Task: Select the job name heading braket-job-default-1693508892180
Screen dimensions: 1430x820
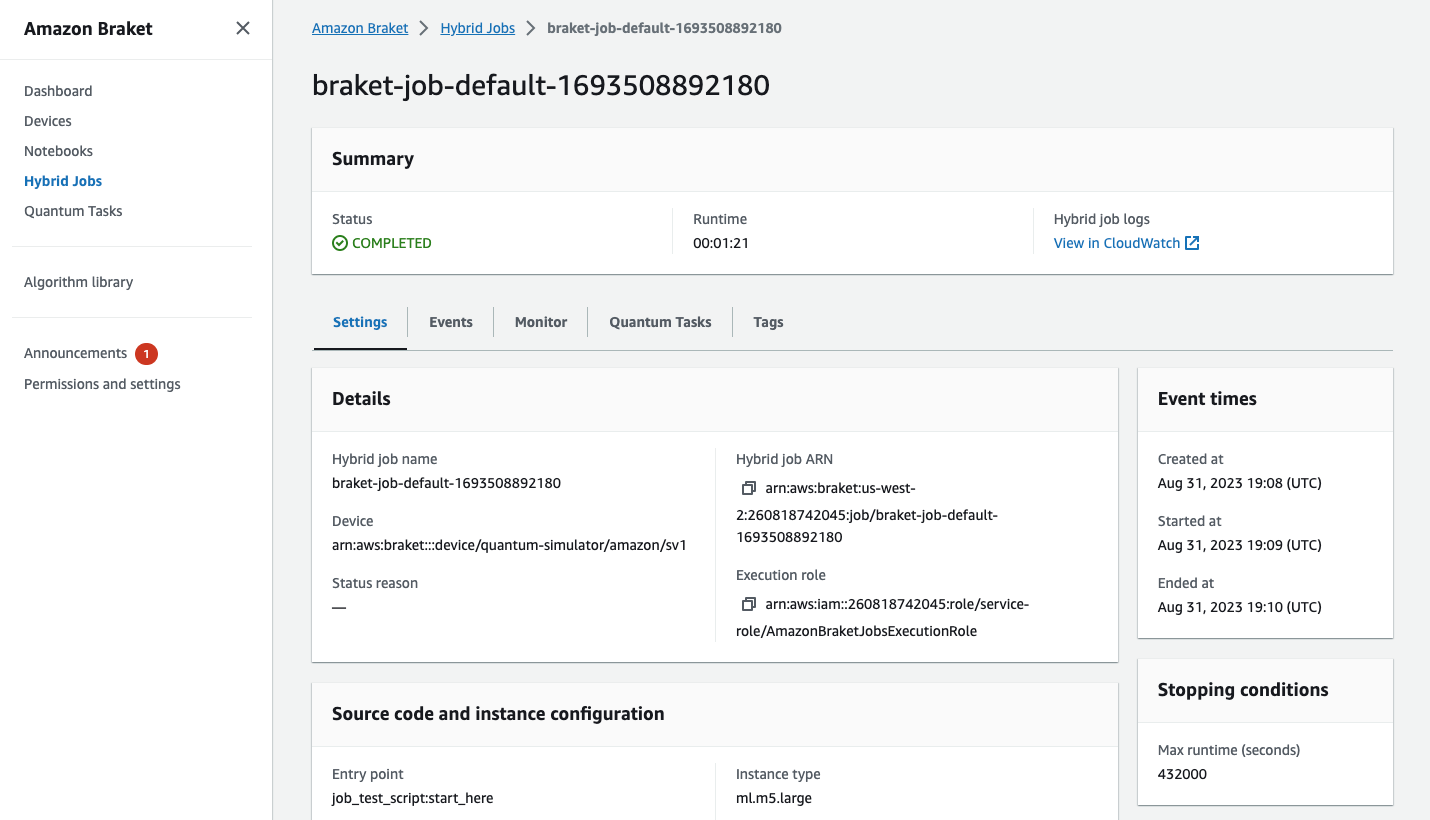Action: 541,85
